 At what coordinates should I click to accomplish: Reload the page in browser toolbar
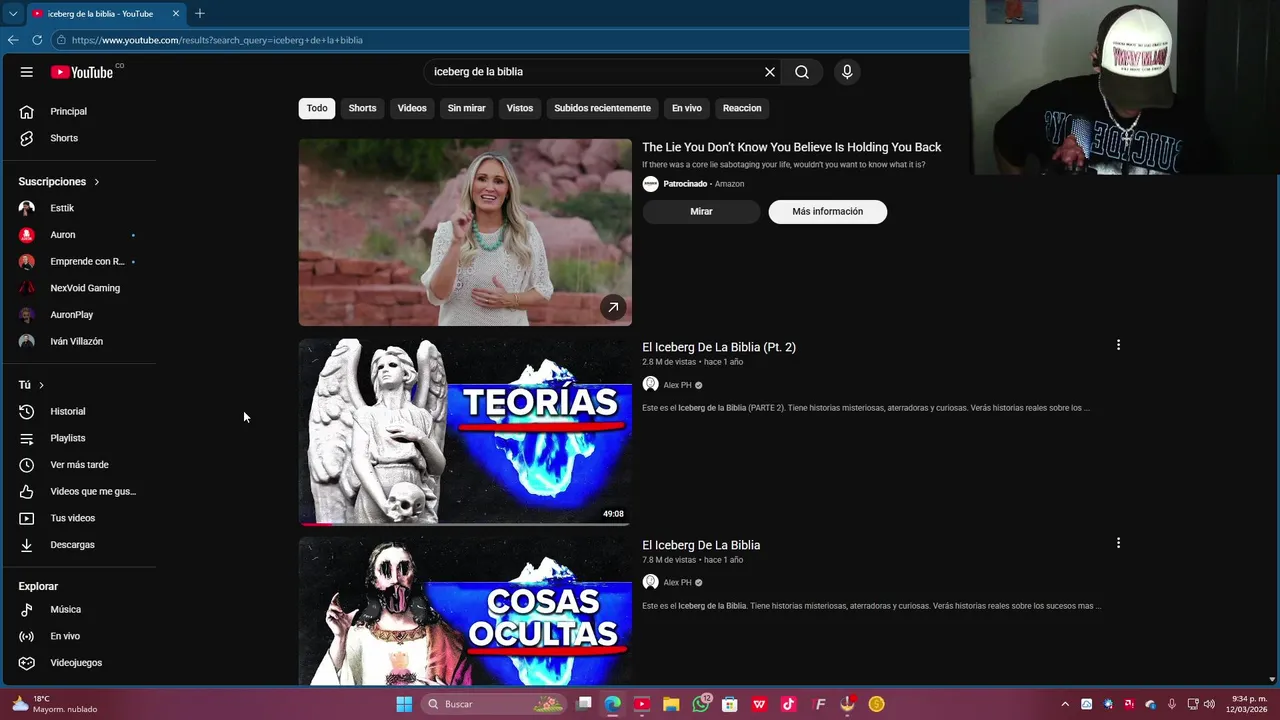[37, 40]
